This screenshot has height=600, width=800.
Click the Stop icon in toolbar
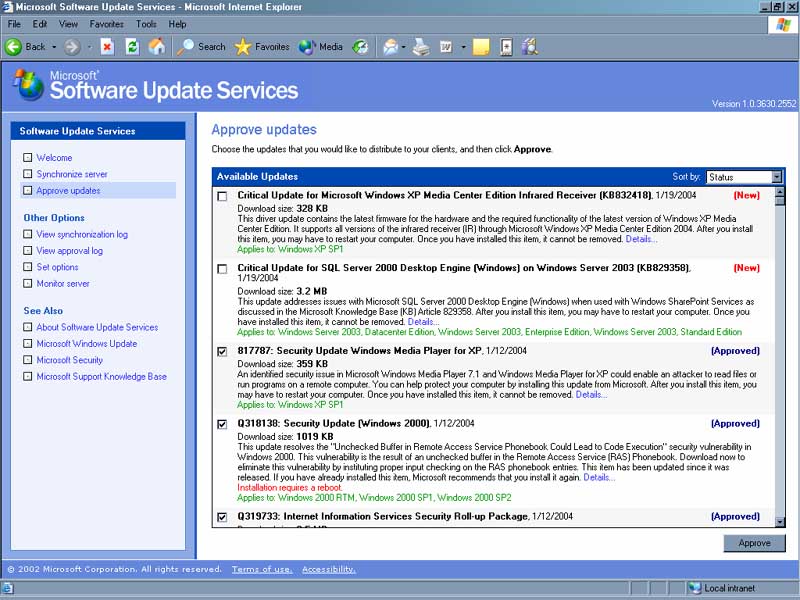[x=107, y=47]
